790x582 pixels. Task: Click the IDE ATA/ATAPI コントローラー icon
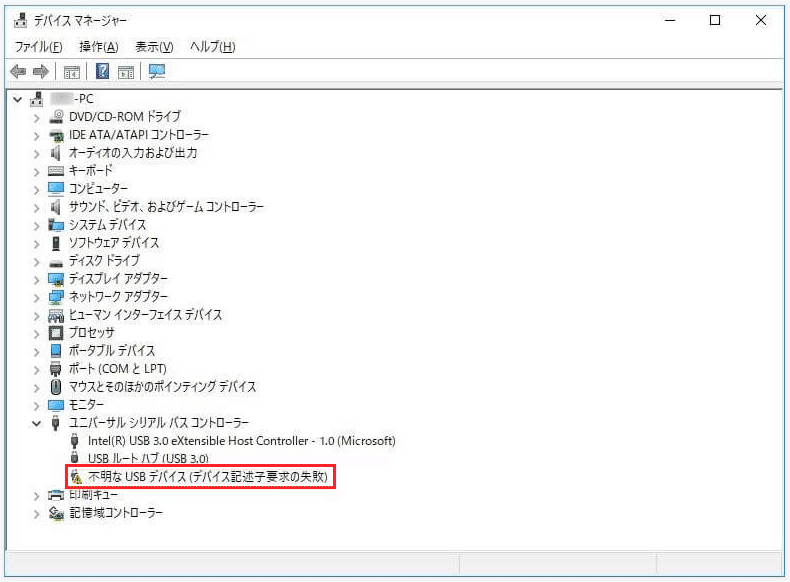pos(56,135)
